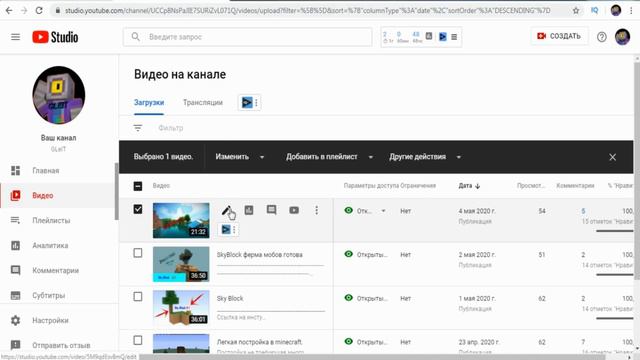Viewport: 640px width, 360px height.
Task: Close the selection action bar
Action: point(612,157)
